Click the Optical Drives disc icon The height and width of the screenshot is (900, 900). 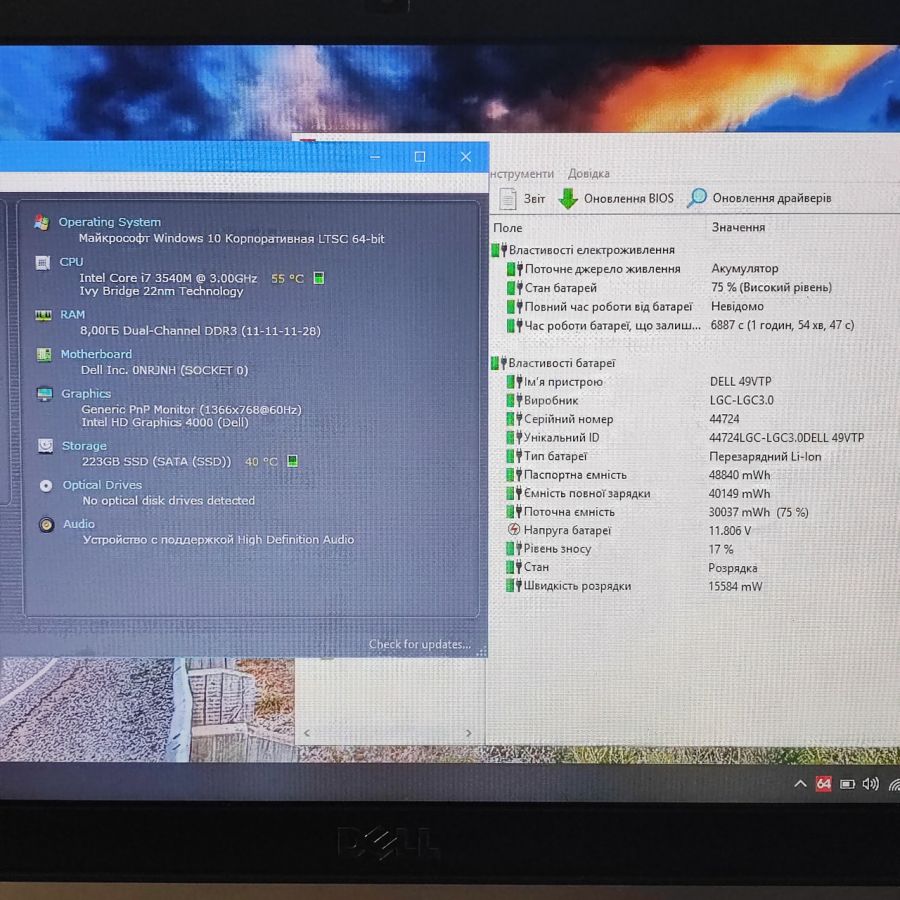(x=46, y=486)
